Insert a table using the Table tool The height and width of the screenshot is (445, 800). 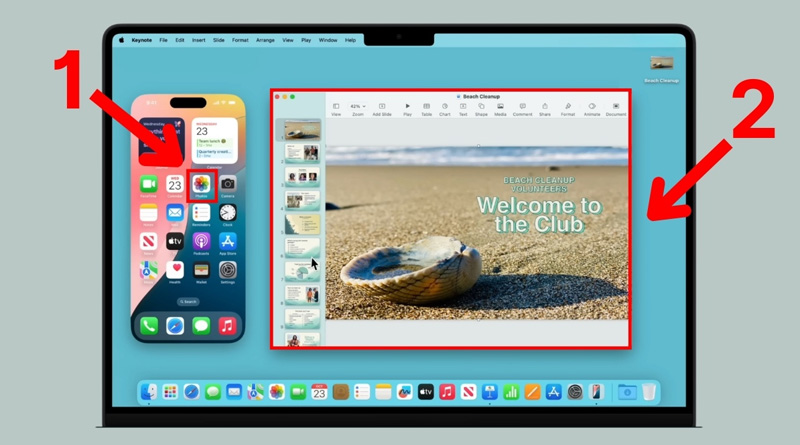pyautogui.click(x=427, y=109)
